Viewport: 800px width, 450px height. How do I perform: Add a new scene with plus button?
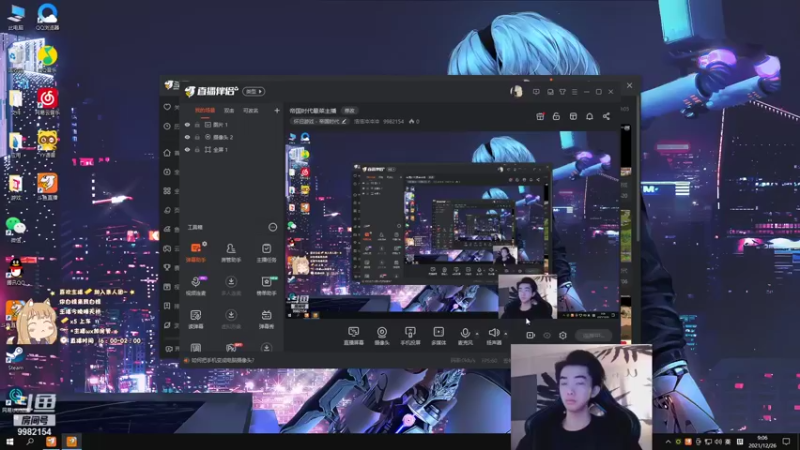(x=277, y=110)
